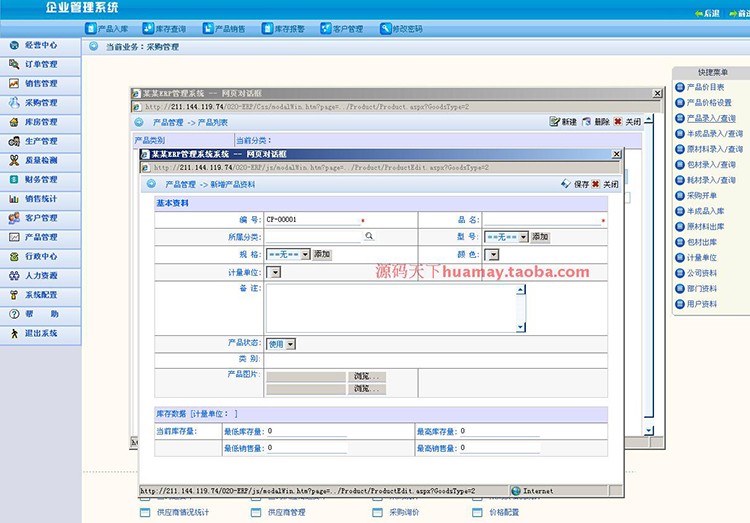Click the 品名 input field
This screenshot has height=523, width=750.
(x=542, y=220)
